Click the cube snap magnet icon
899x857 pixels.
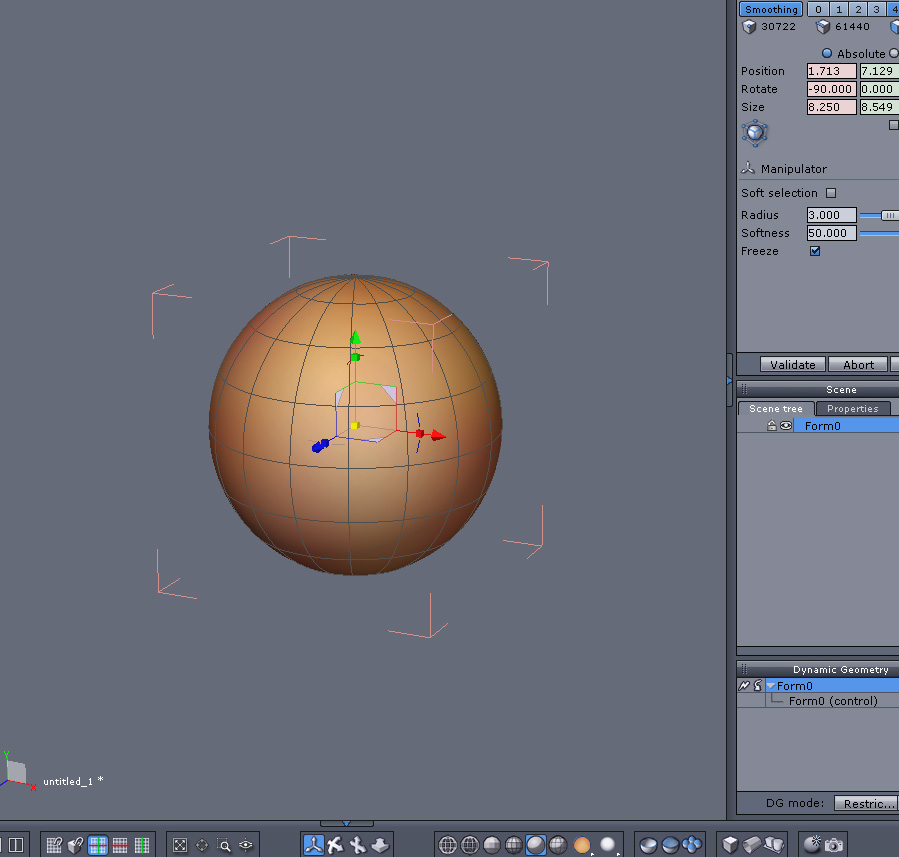pos(76,844)
